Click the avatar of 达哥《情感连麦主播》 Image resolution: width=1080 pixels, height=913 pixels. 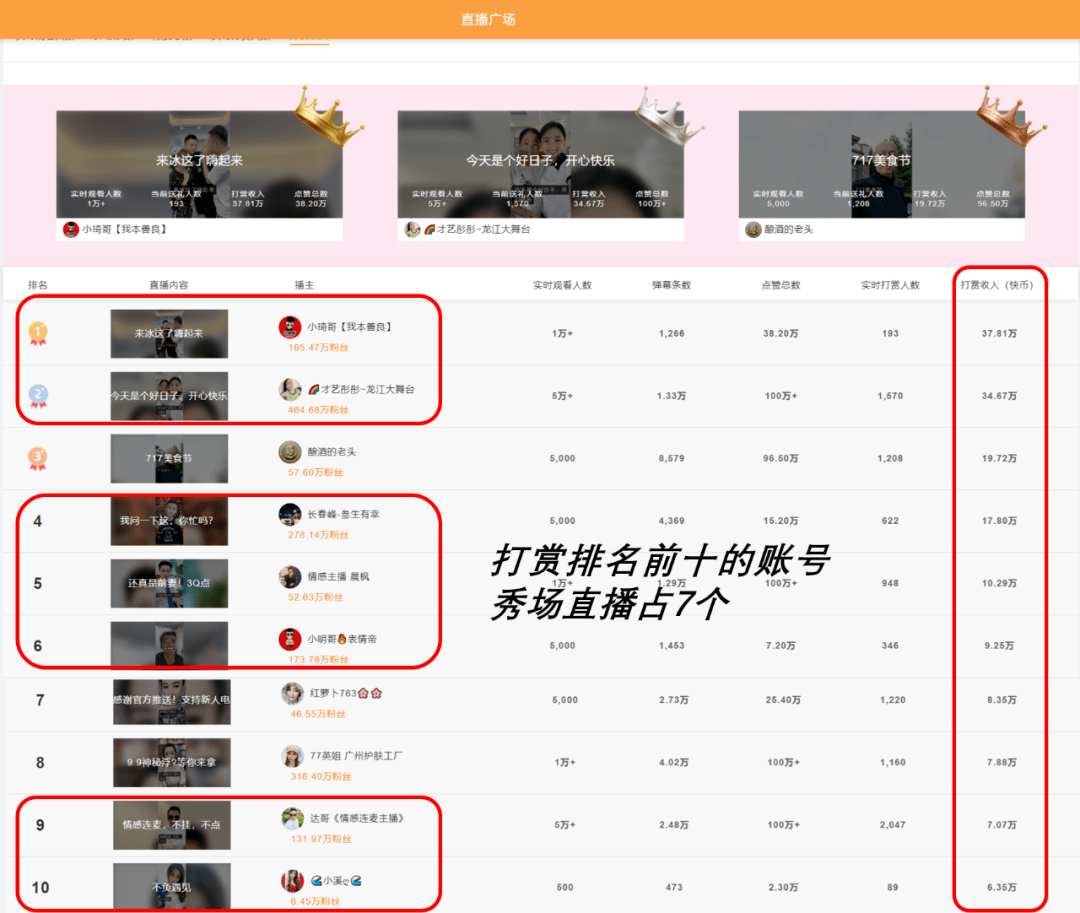pos(293,818)
